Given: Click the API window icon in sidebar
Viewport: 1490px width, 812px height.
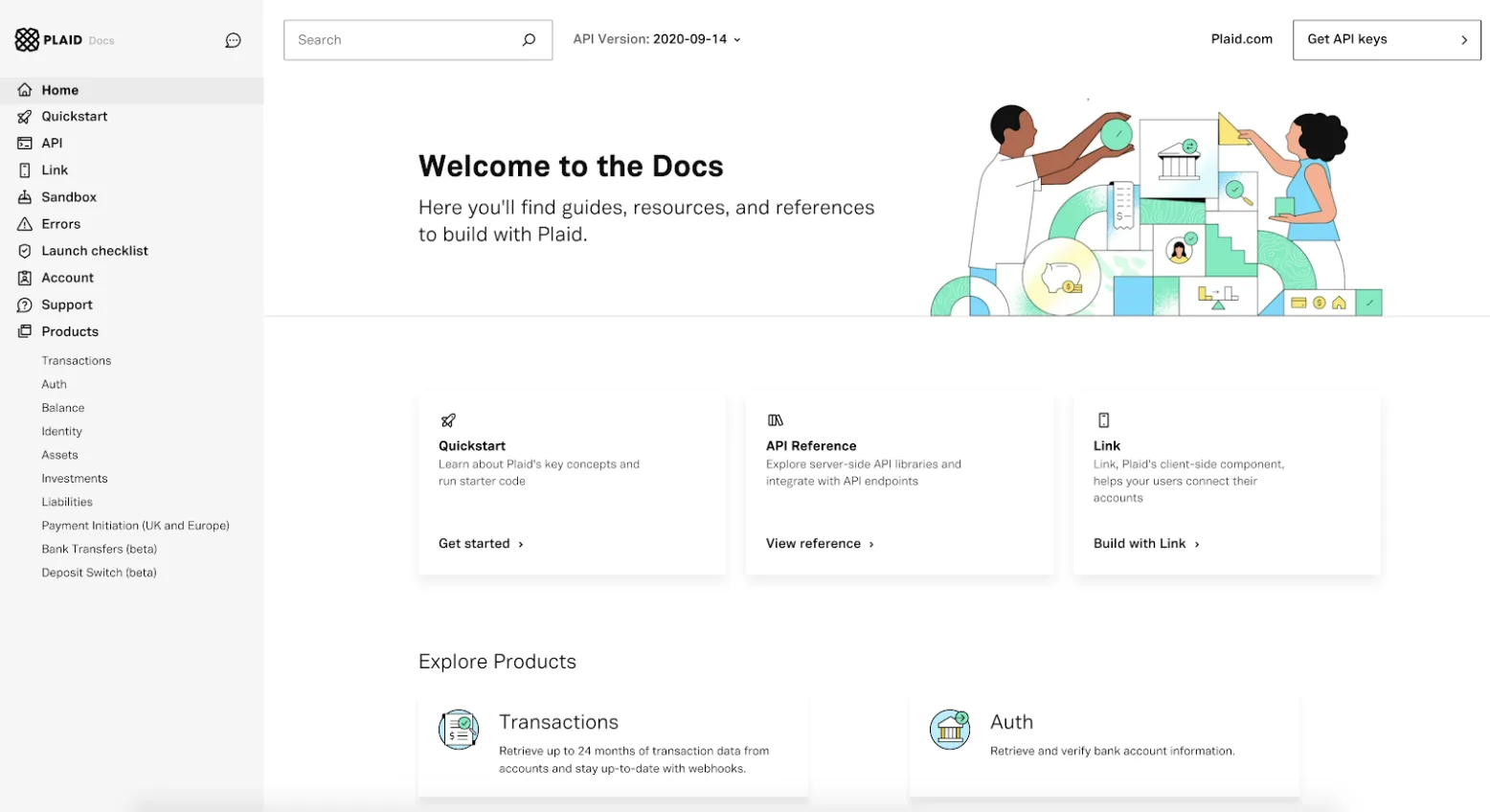Looking at the screenshot, I should pyautogui.click(x=25, y=144).
